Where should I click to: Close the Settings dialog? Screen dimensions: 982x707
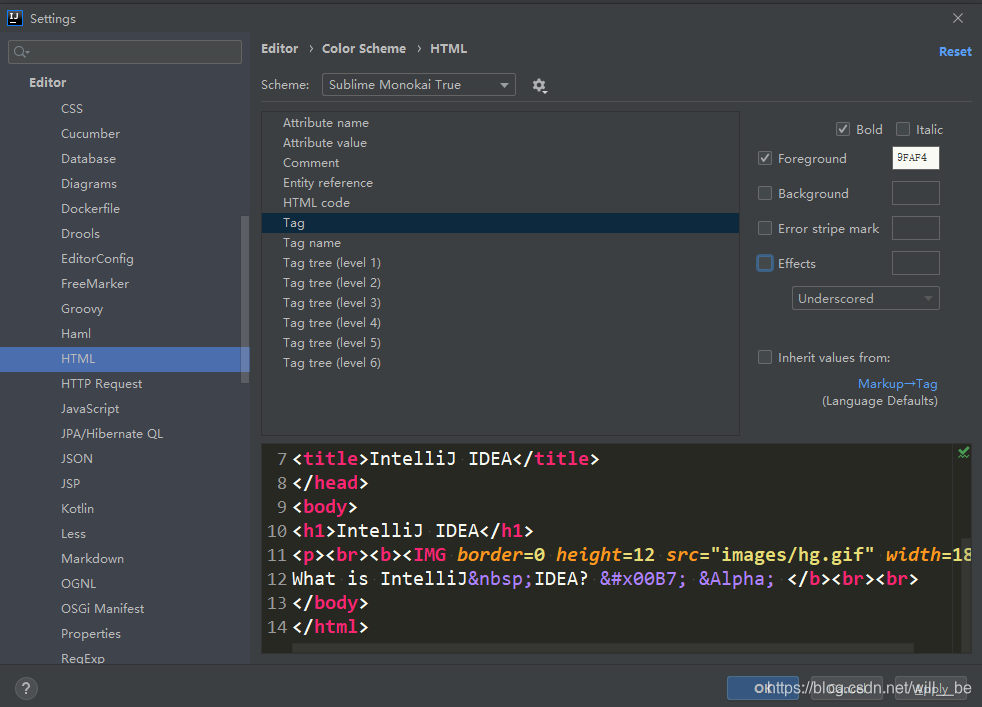pos(958,18)
